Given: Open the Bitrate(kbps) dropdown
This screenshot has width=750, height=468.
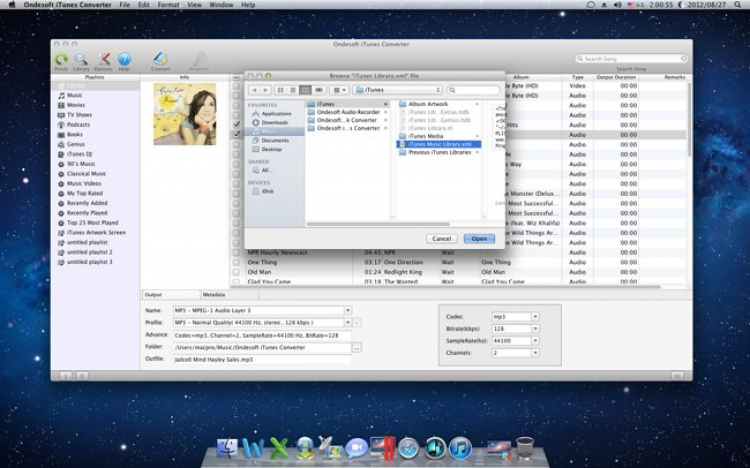Looking at the screenshot, I should click(535, 329).
